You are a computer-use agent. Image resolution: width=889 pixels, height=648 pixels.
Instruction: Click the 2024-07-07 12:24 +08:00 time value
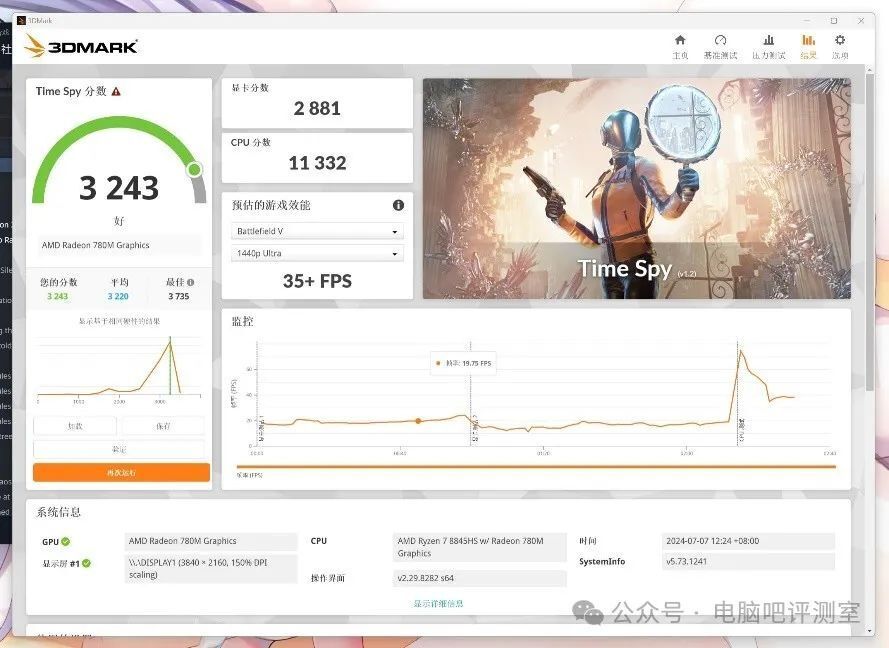[x=748, y=541]
